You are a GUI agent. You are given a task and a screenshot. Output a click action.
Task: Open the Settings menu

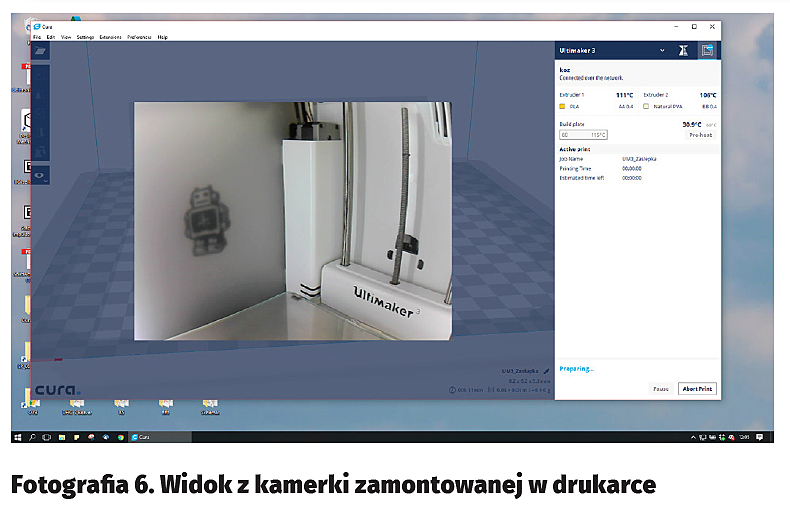pos(85,37)
